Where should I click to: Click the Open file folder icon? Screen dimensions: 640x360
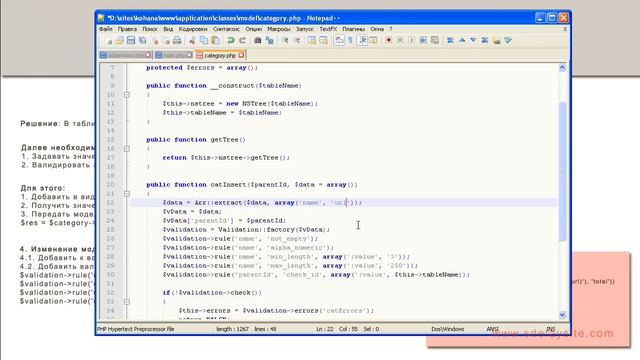[x=119, y=40]
